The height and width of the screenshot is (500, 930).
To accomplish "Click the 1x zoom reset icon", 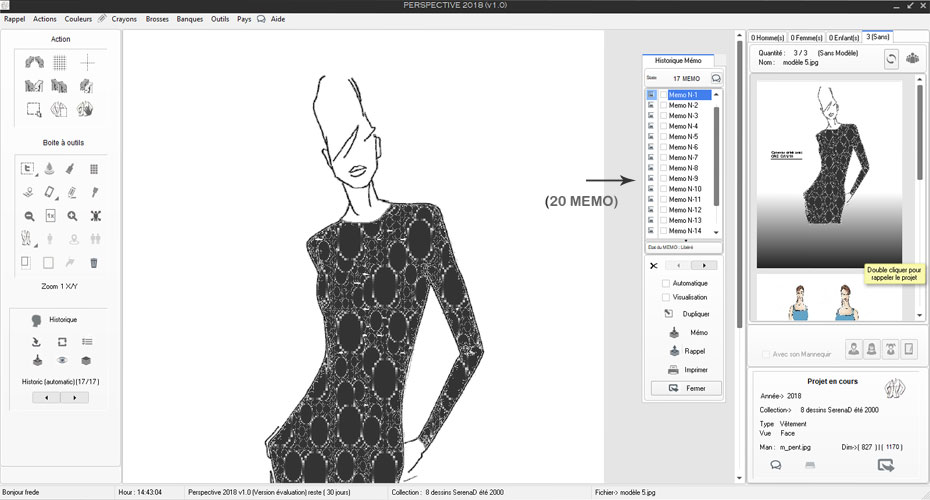I will pyautogui.click(x=50, y=216).
